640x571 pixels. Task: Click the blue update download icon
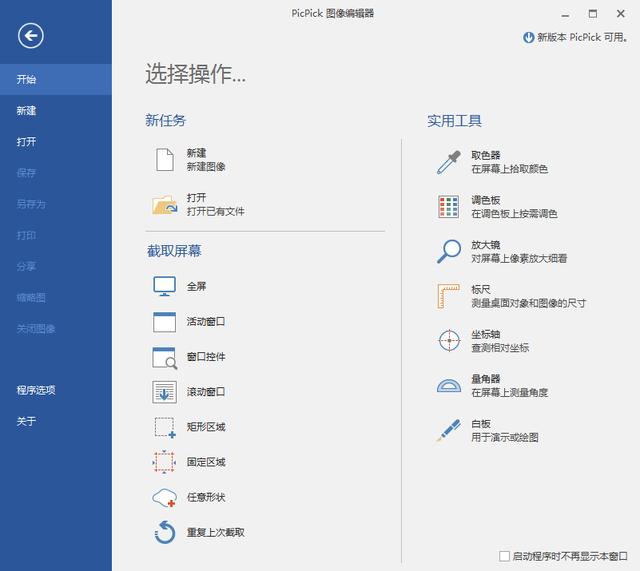(529, 38)
